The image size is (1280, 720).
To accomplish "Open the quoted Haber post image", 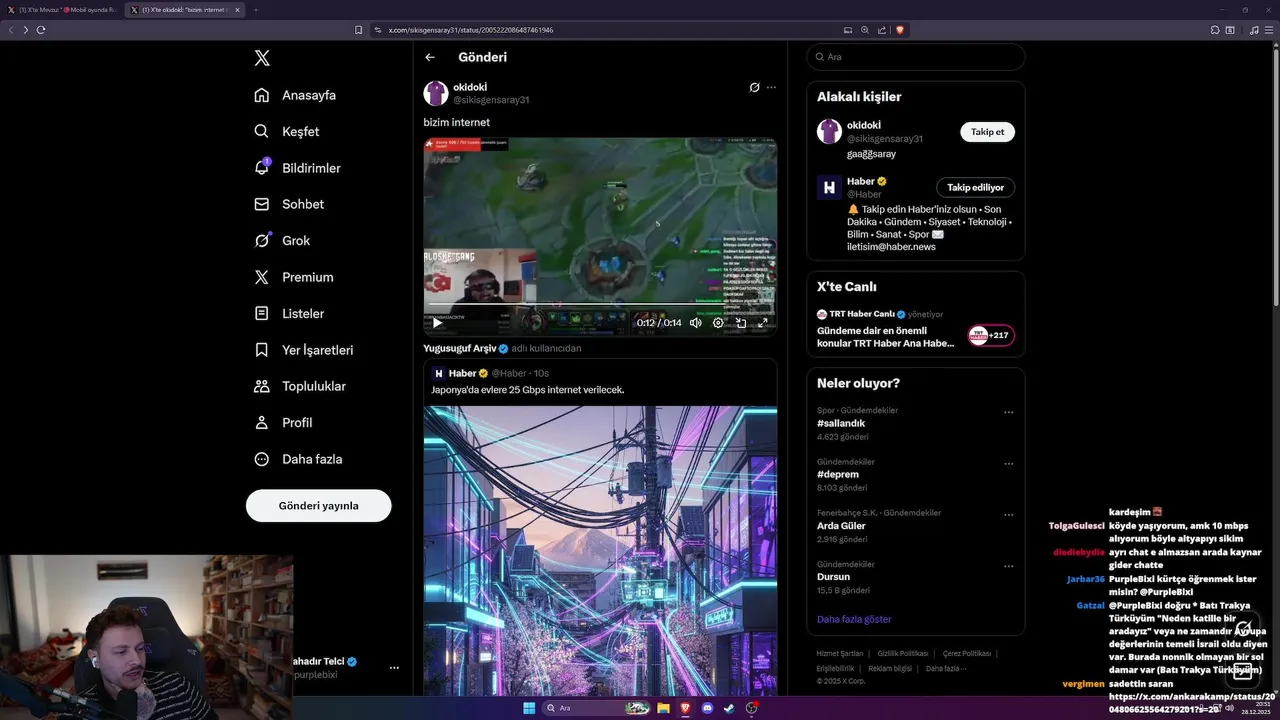I will coord(600,550).
